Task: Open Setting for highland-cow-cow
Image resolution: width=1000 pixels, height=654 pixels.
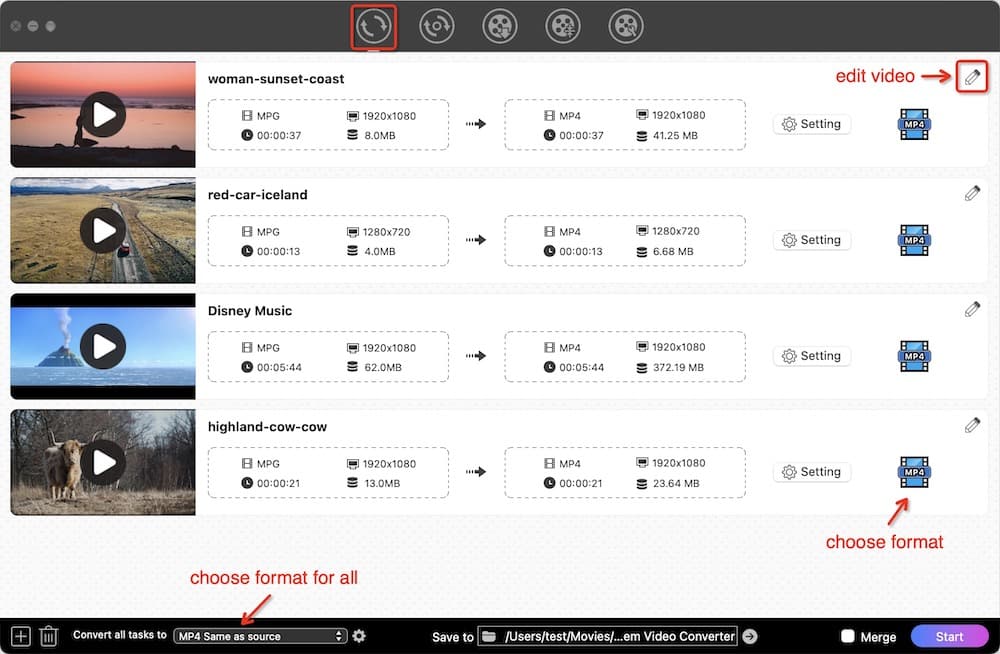Action: 812,472
